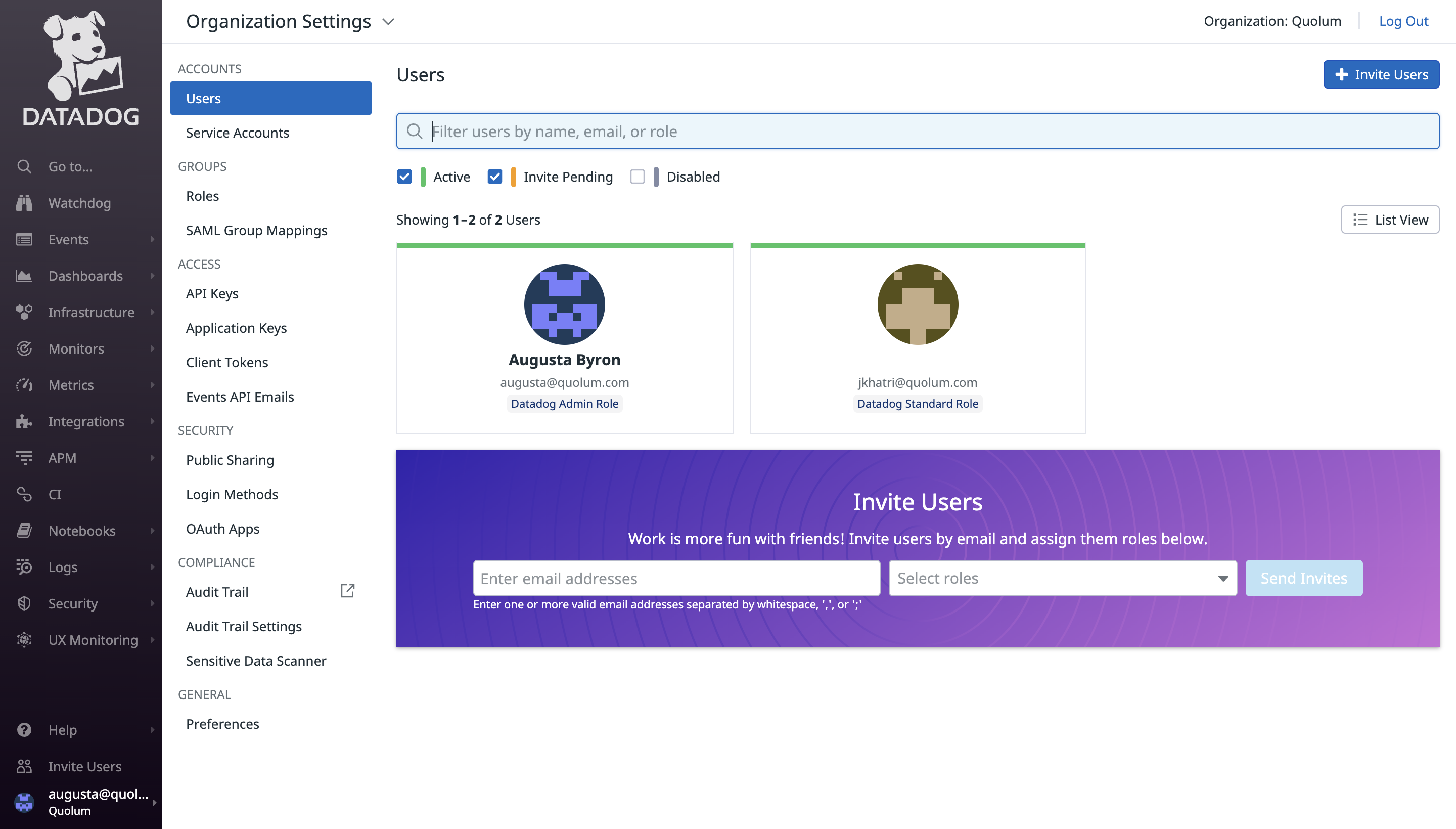Click the Log Out link

(1403, 21)
